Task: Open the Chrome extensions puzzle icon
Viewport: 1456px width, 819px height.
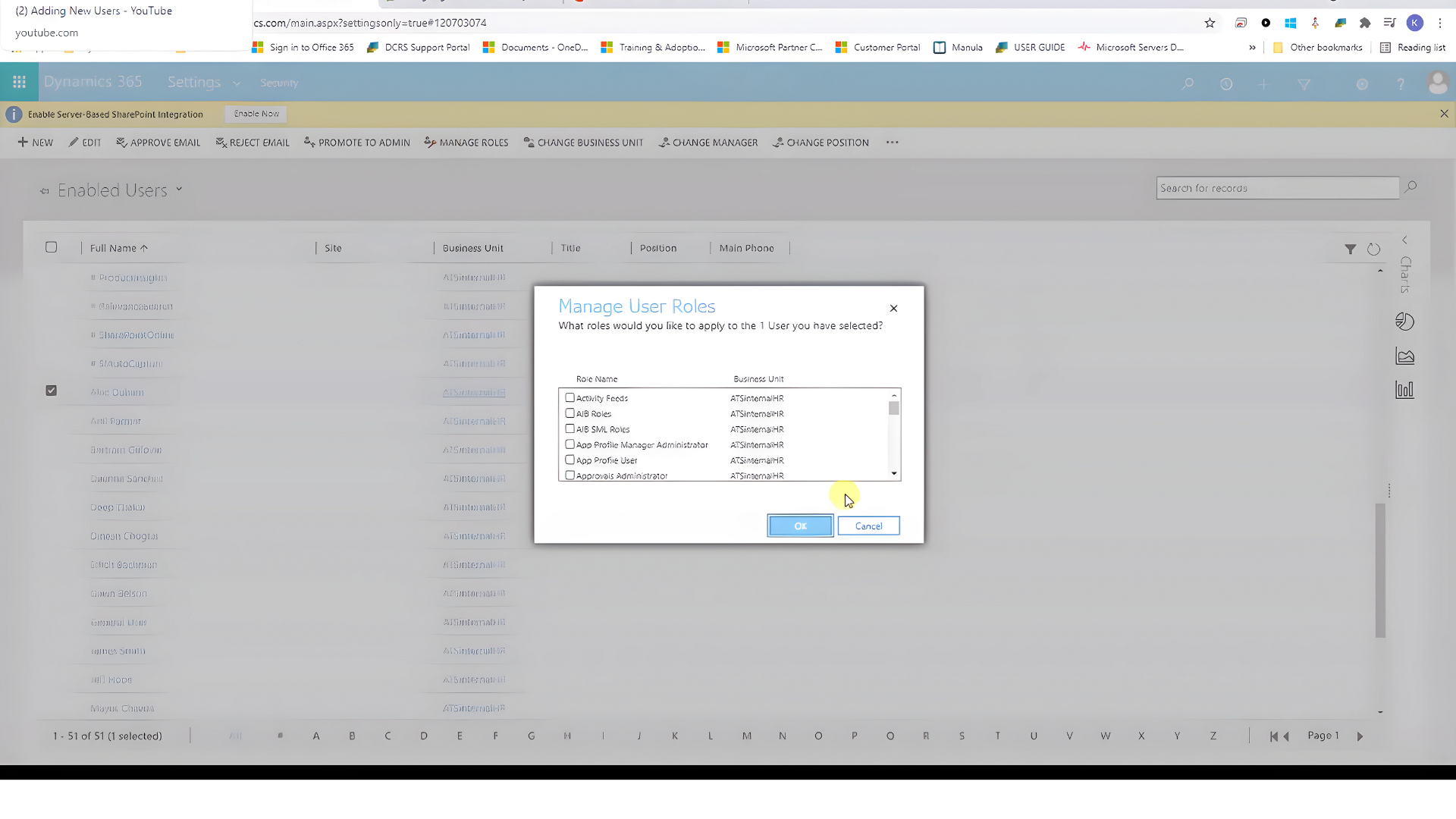Action: pos(1365,23)
